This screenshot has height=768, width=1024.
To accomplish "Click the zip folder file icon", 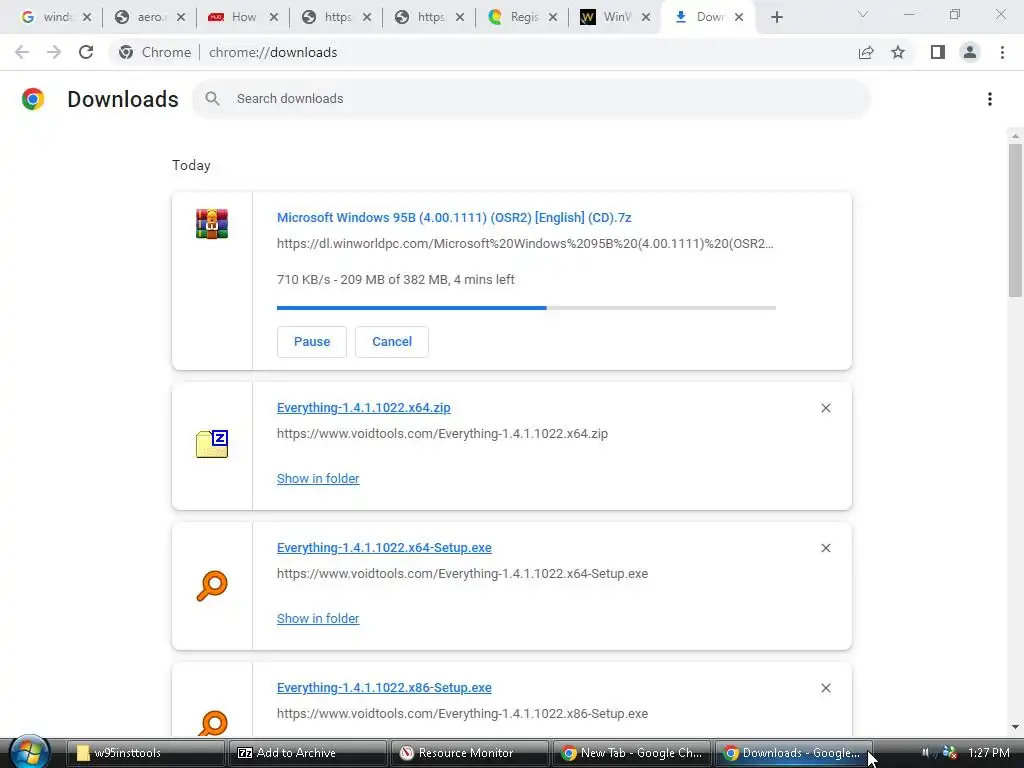I will (212, 444).
